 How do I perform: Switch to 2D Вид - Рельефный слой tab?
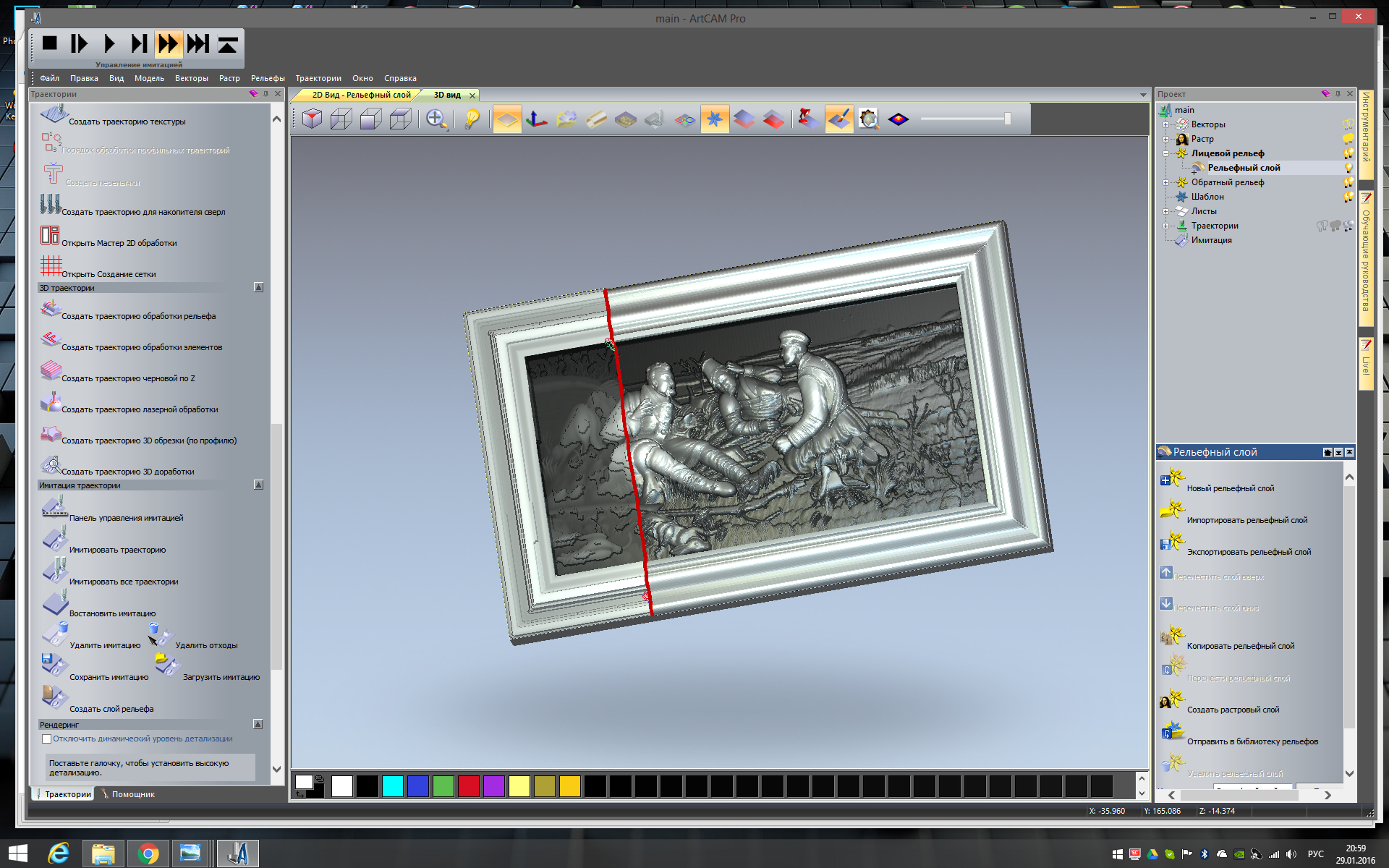(360, 95)
